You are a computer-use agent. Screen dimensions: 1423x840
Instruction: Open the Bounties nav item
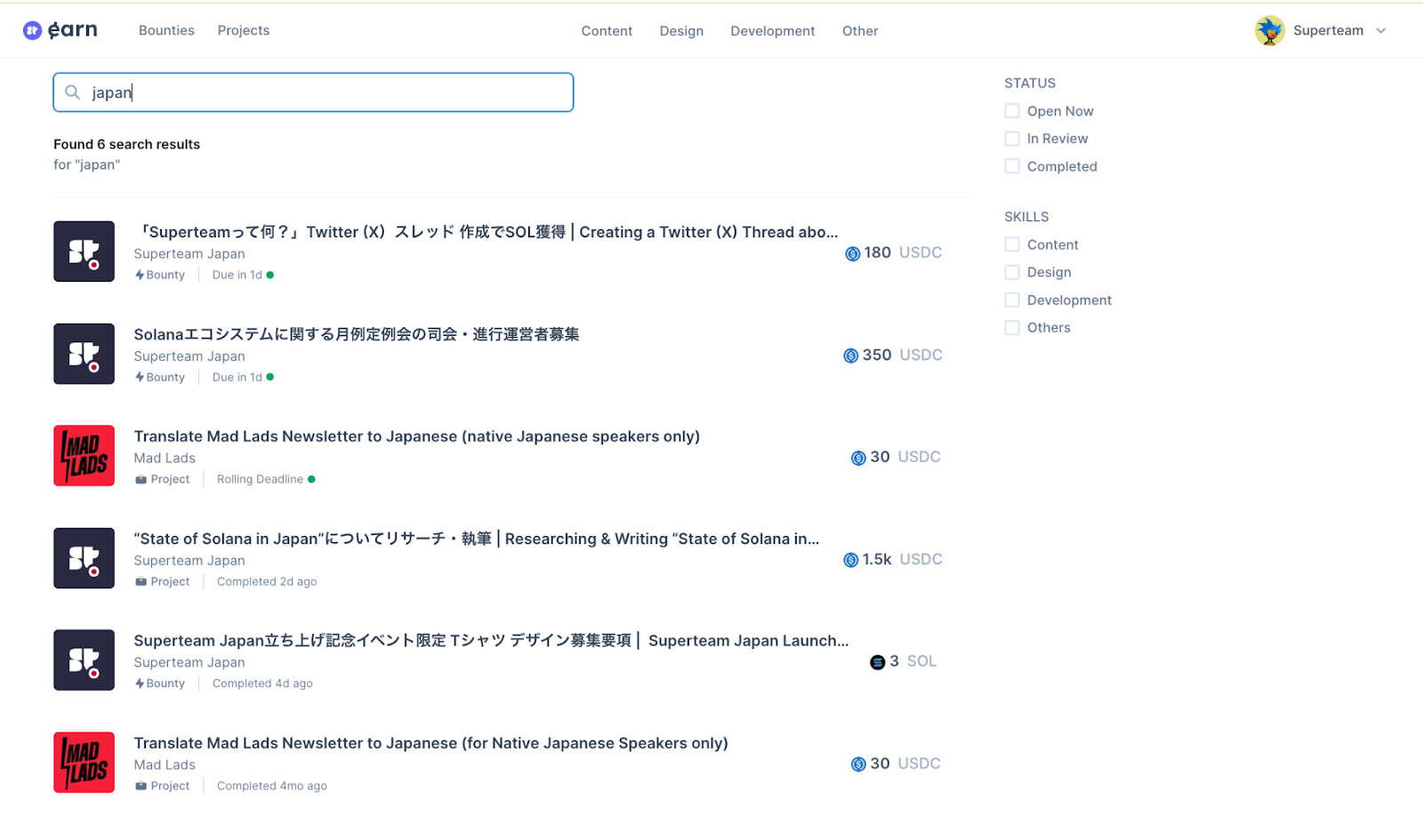tap(166, 30)
